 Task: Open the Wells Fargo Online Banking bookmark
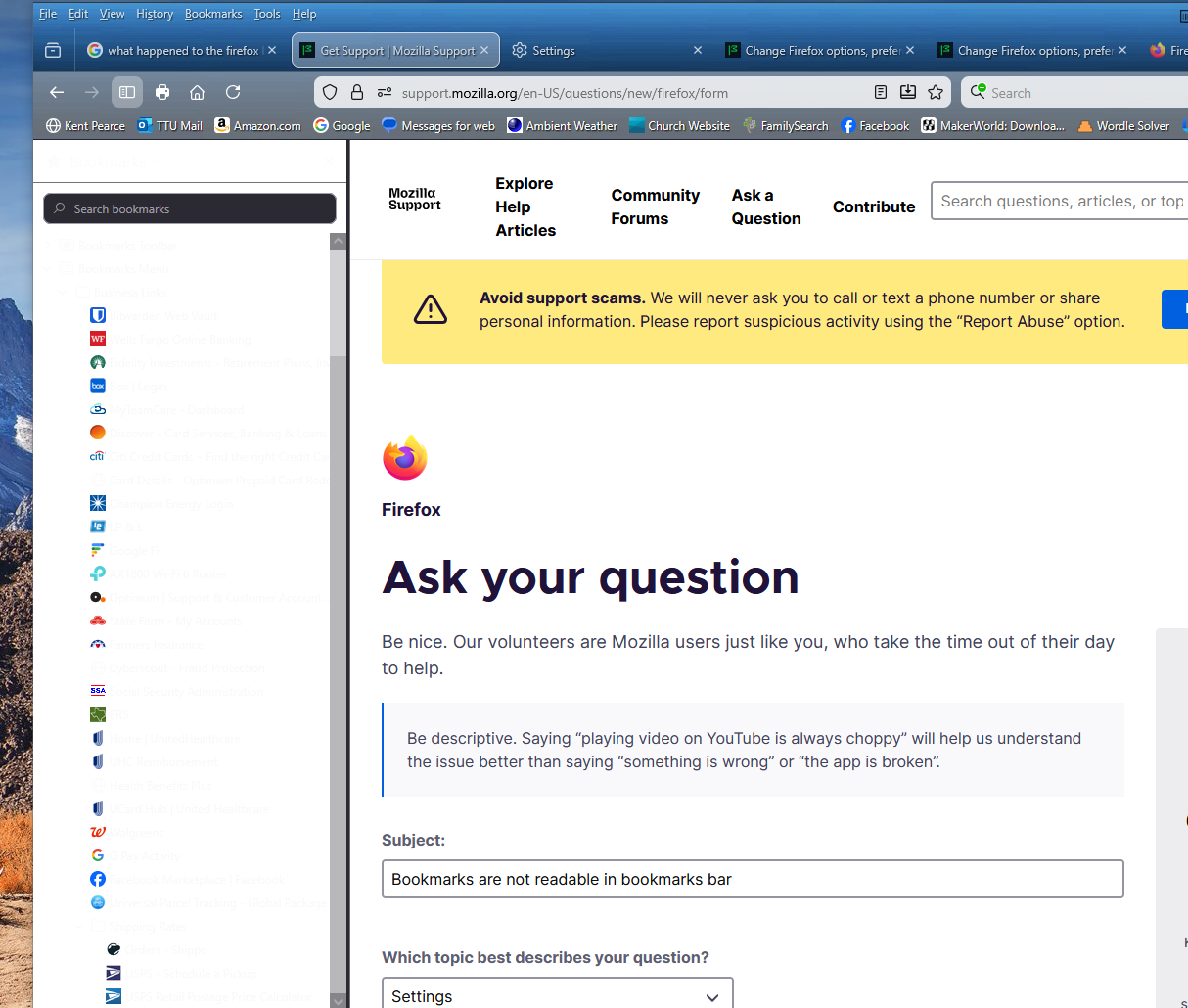click(x=170, y=339)
